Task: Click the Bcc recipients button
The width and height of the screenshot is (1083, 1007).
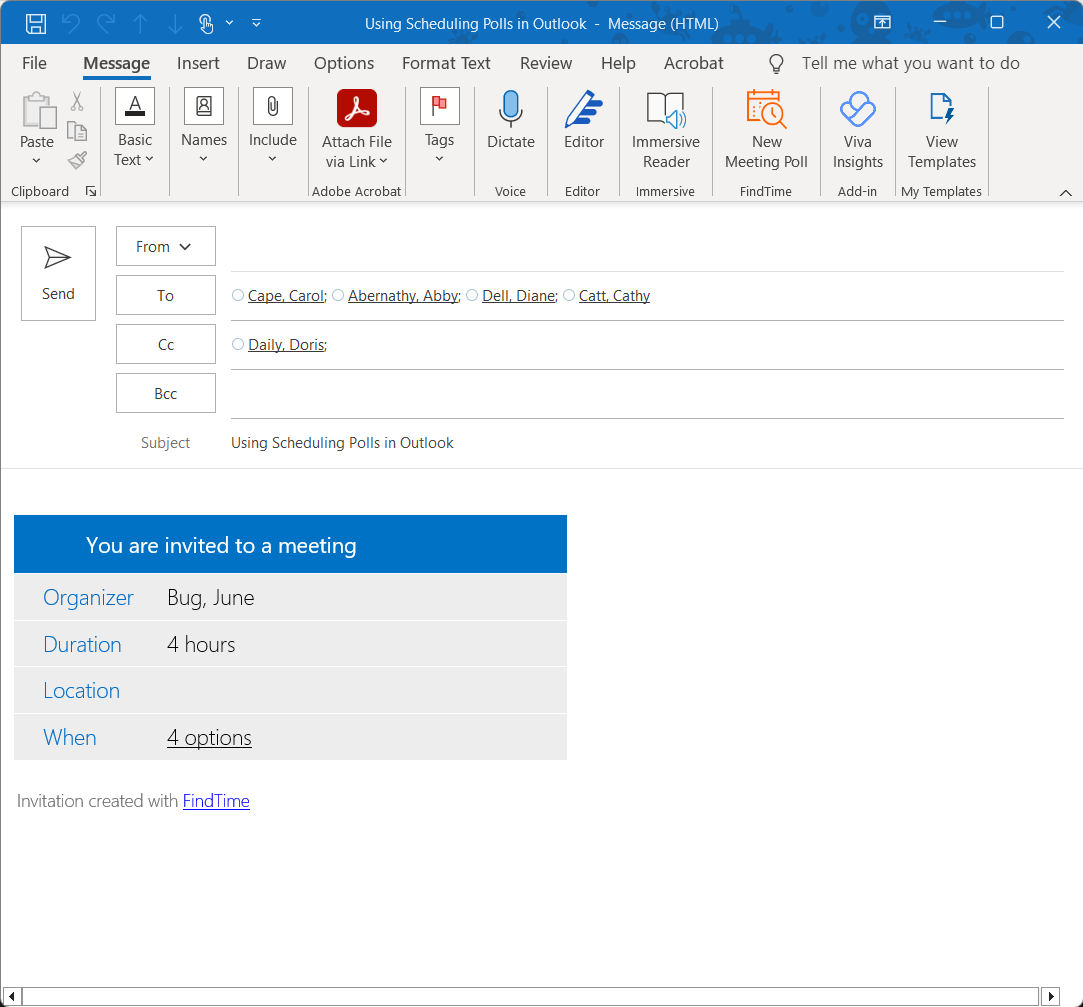Action: [x=166, y=394]
